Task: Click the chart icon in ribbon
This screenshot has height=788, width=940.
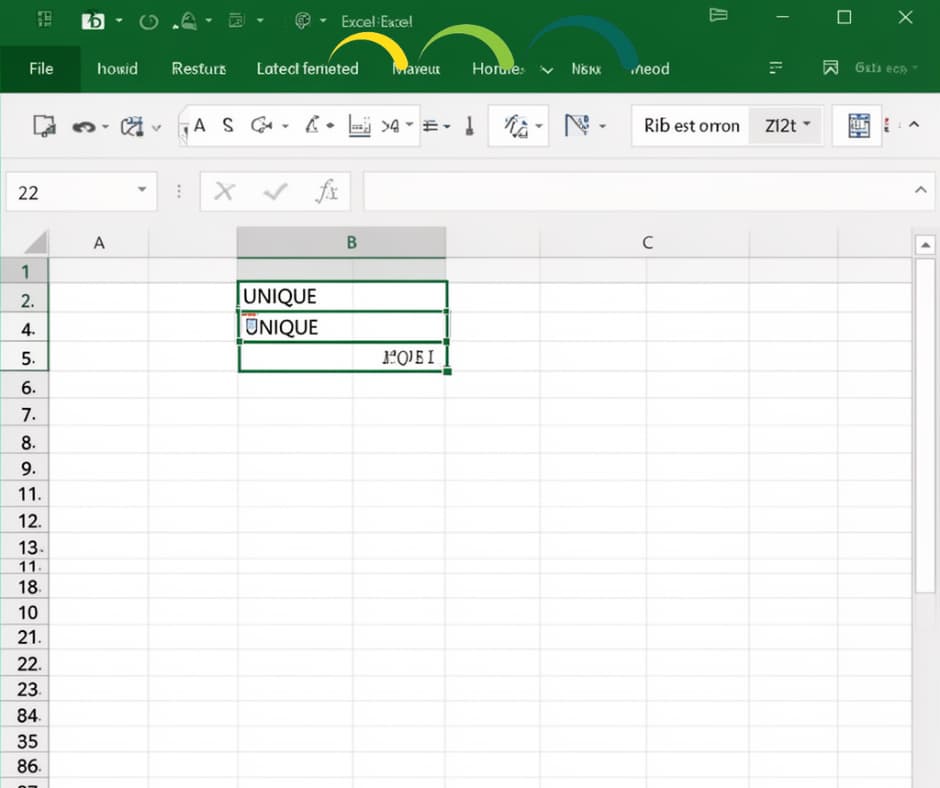Action: tap(359, 126)
